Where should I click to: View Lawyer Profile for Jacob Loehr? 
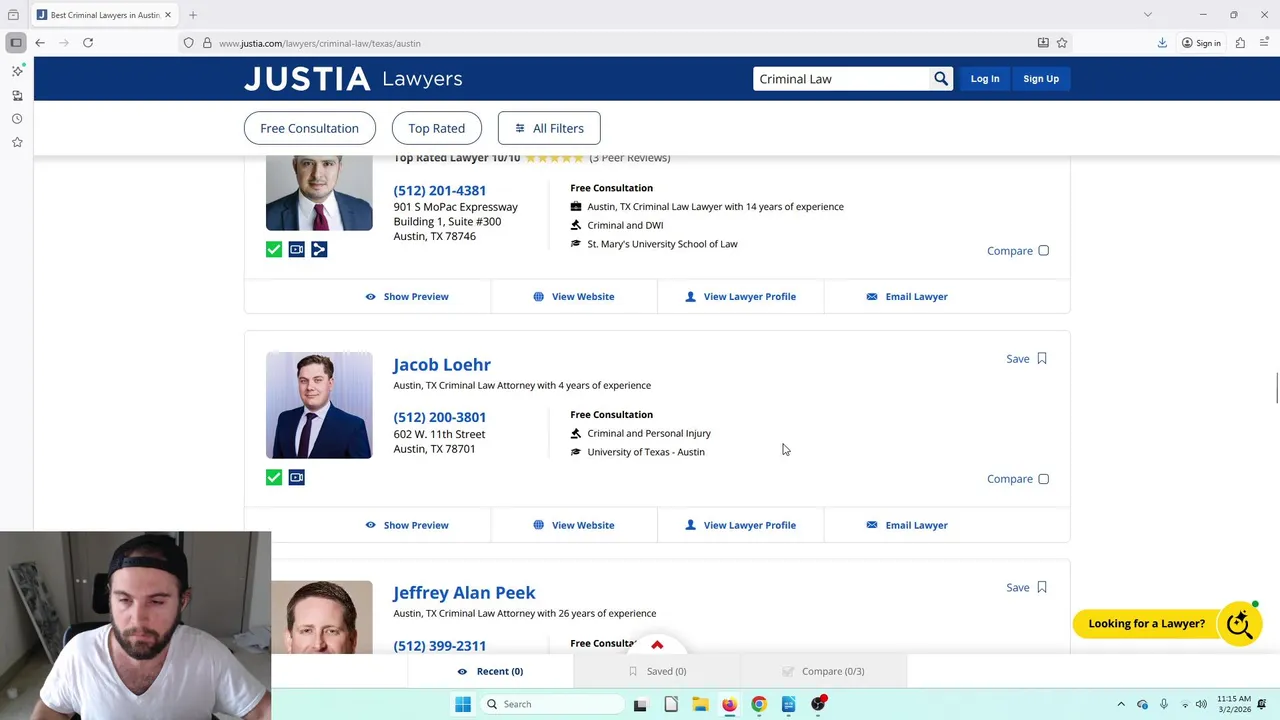[741, 525]
